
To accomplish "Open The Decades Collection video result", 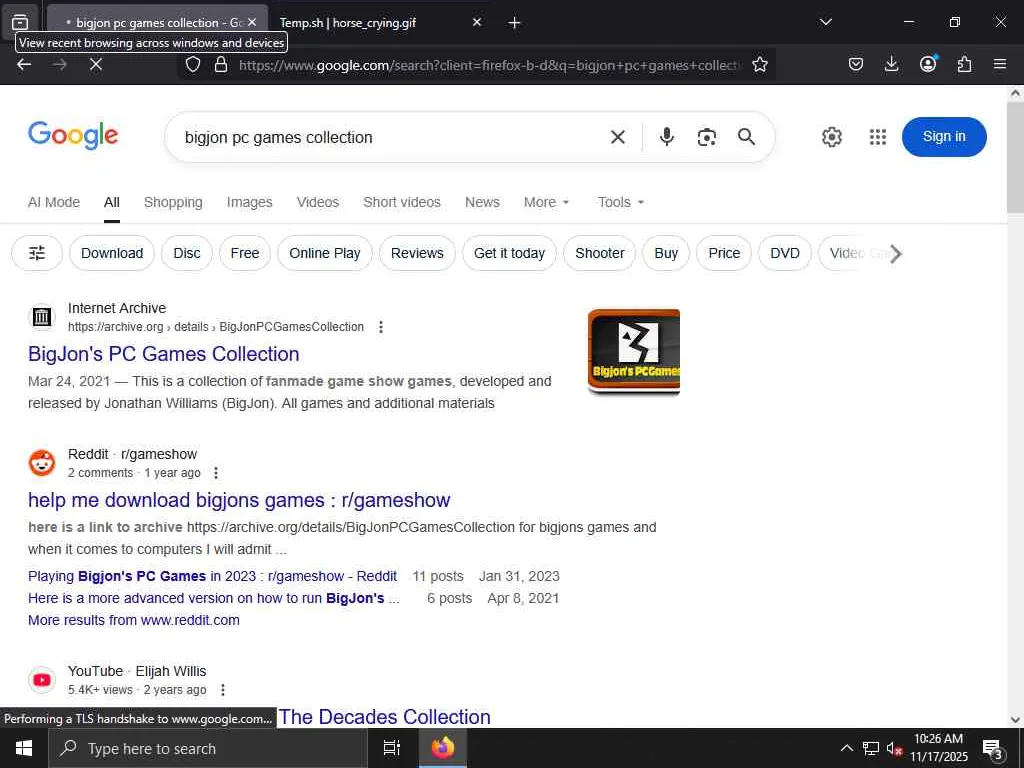I will [x=385, y=716].
